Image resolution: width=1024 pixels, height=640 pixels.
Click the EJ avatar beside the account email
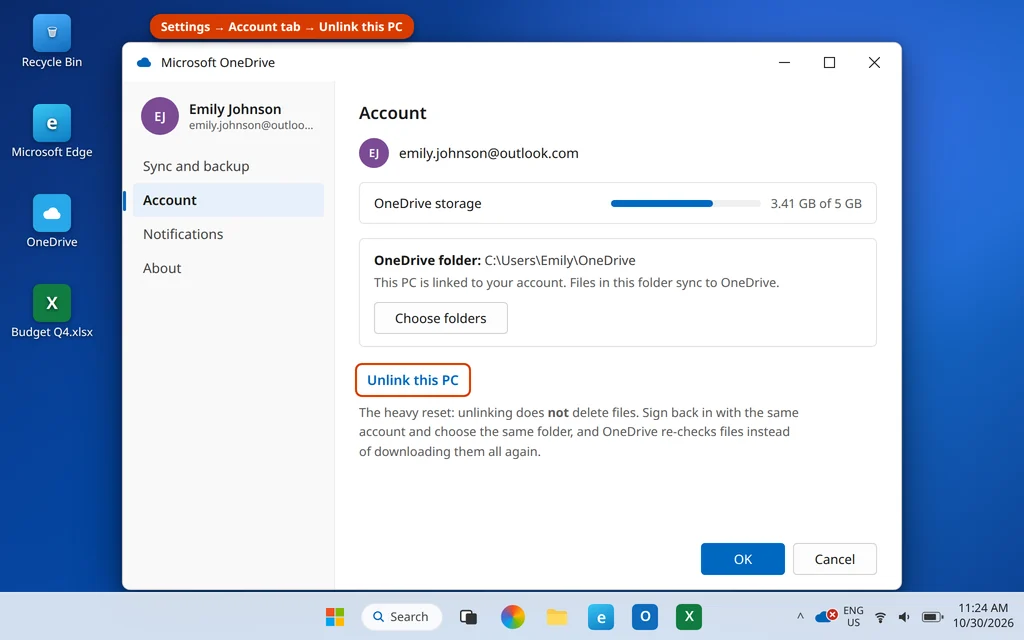coord(374,153)
